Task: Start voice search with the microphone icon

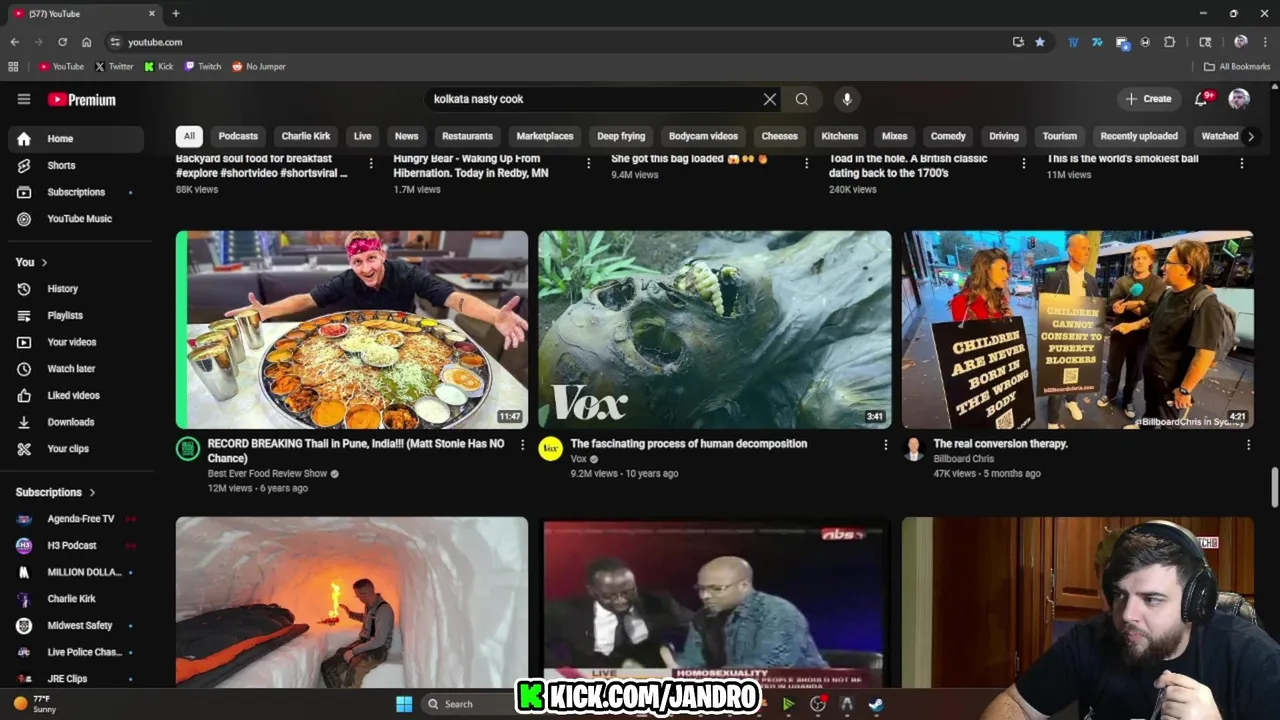Action: pos(847,99)
